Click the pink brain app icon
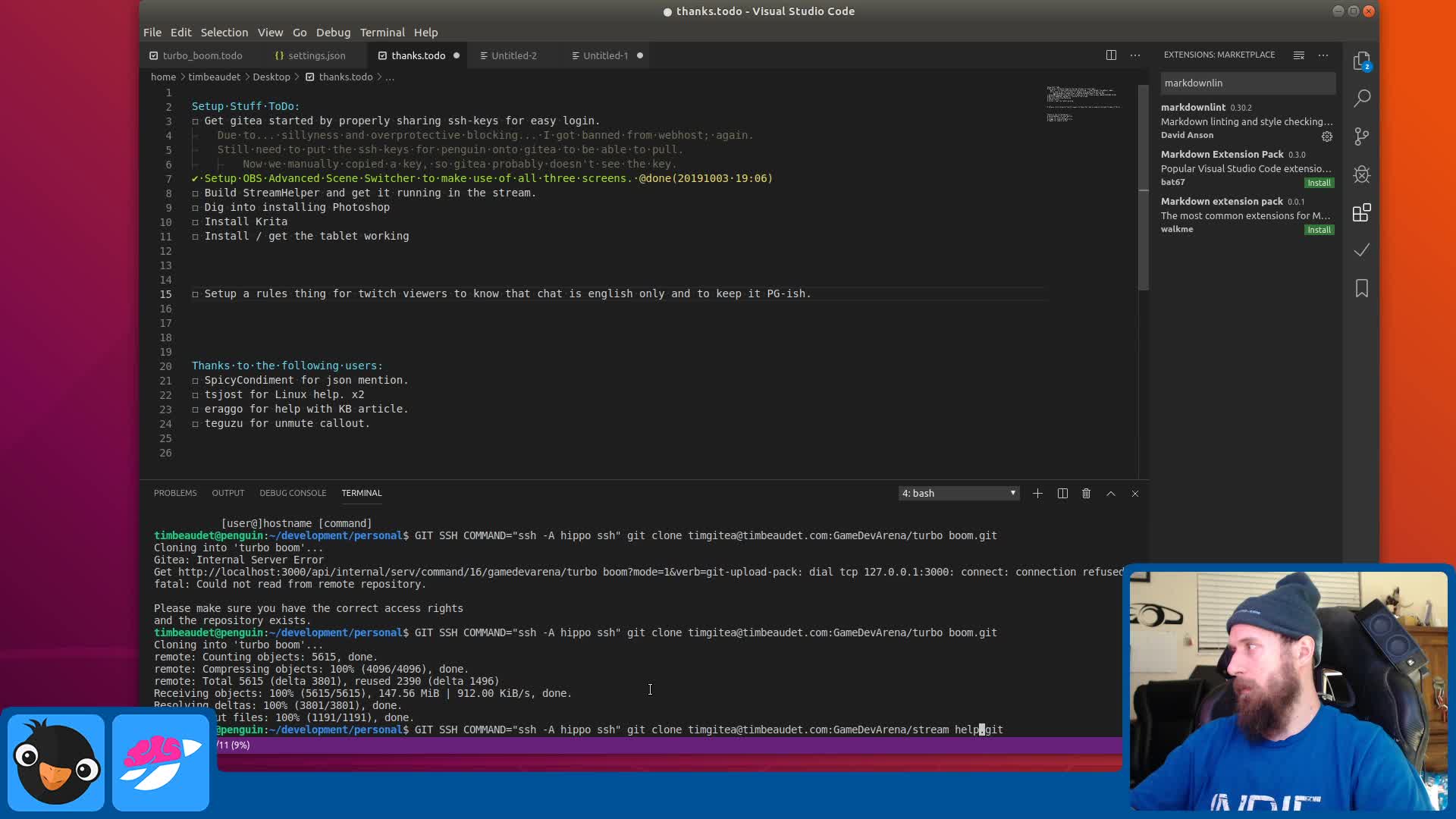This screenshot has height=819, width=1456. tap(161, 762)
